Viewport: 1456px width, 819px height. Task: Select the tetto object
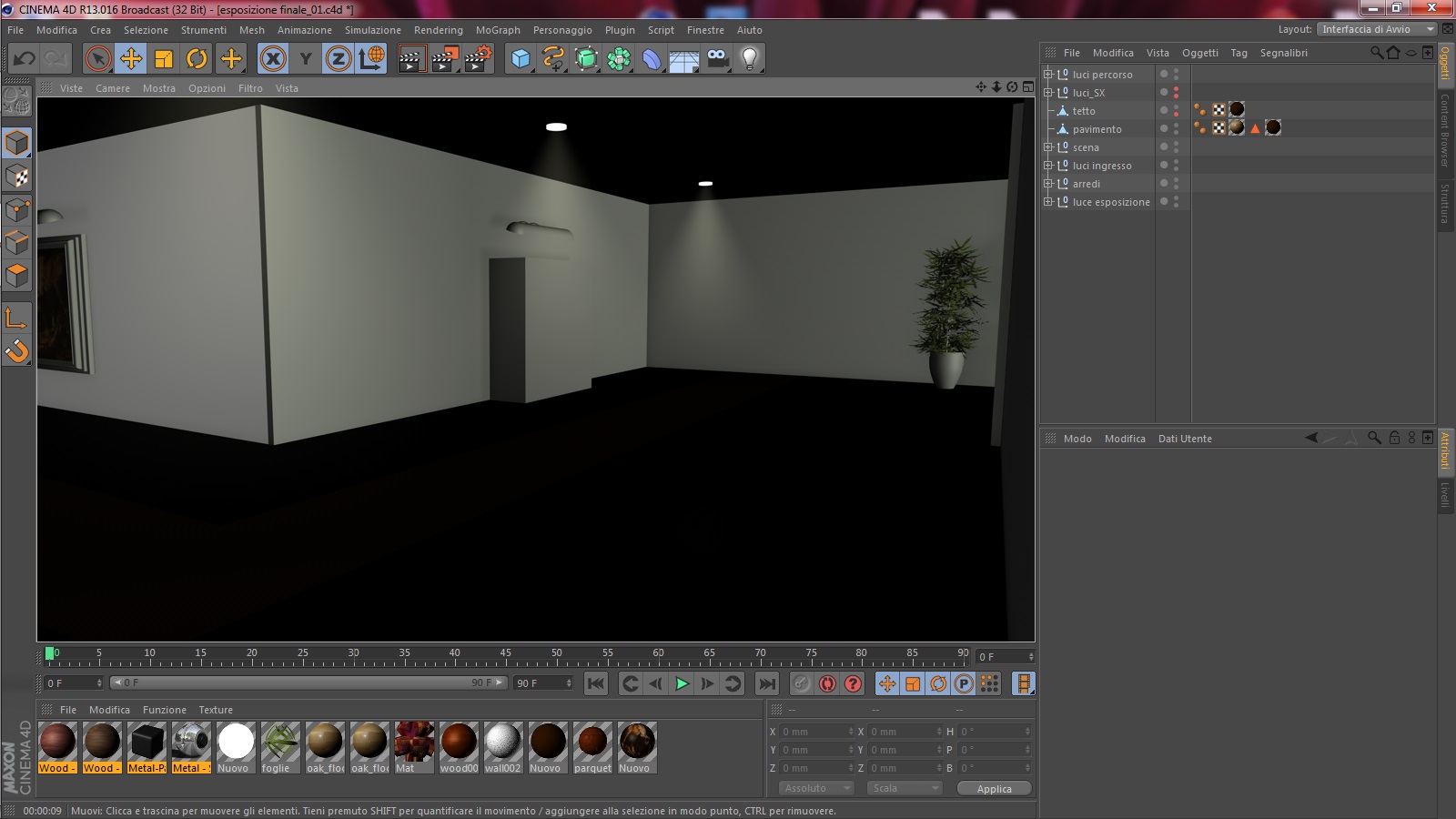[1084, 111]
